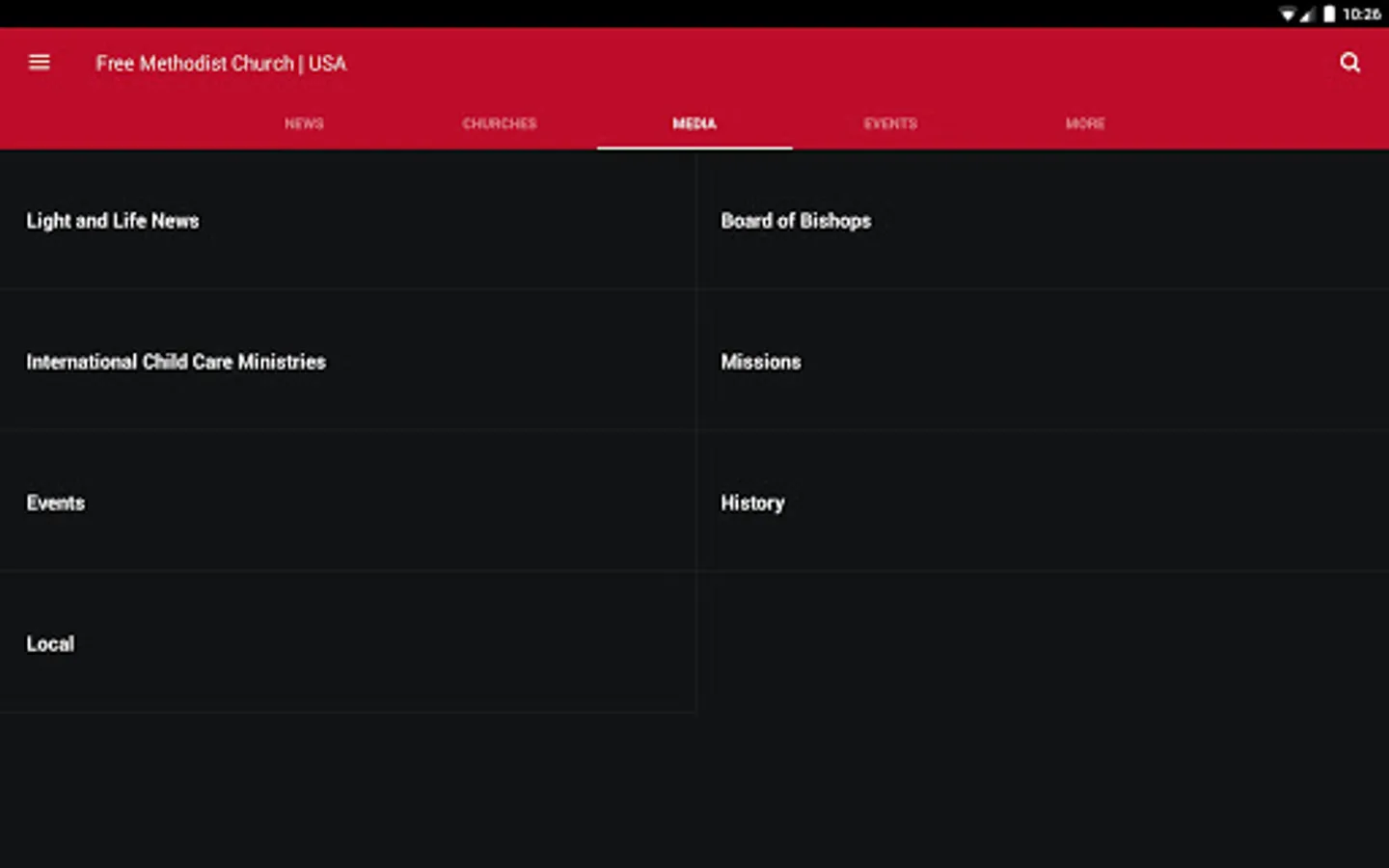Open the Events media category tile
The width and height of the screenshot is (1389, 868).
click(347, 502)
